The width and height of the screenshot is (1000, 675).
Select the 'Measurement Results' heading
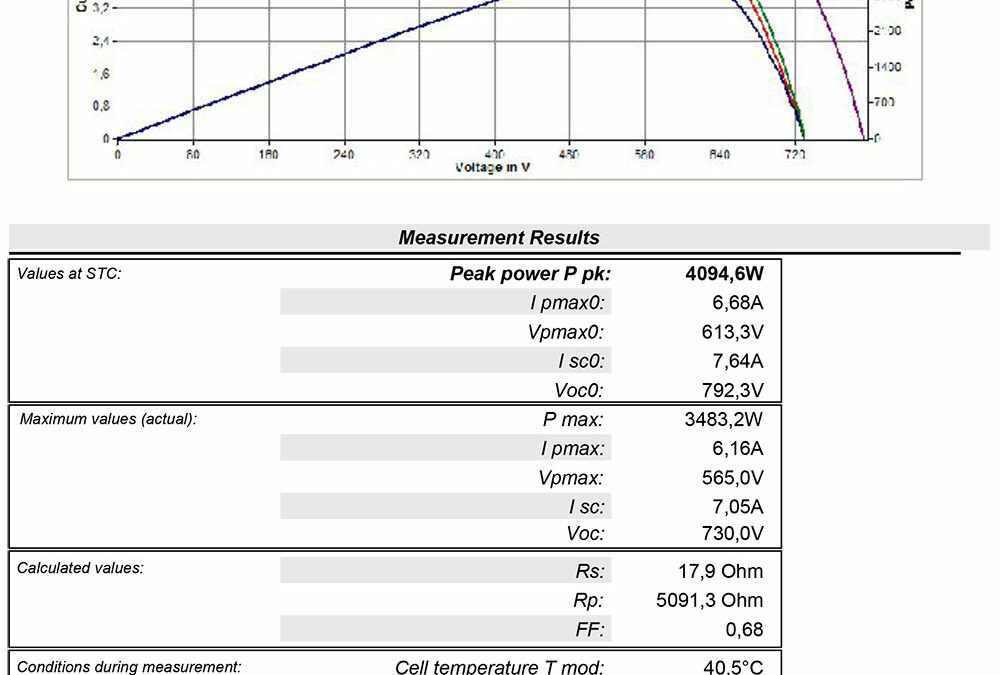pos(499,237)
